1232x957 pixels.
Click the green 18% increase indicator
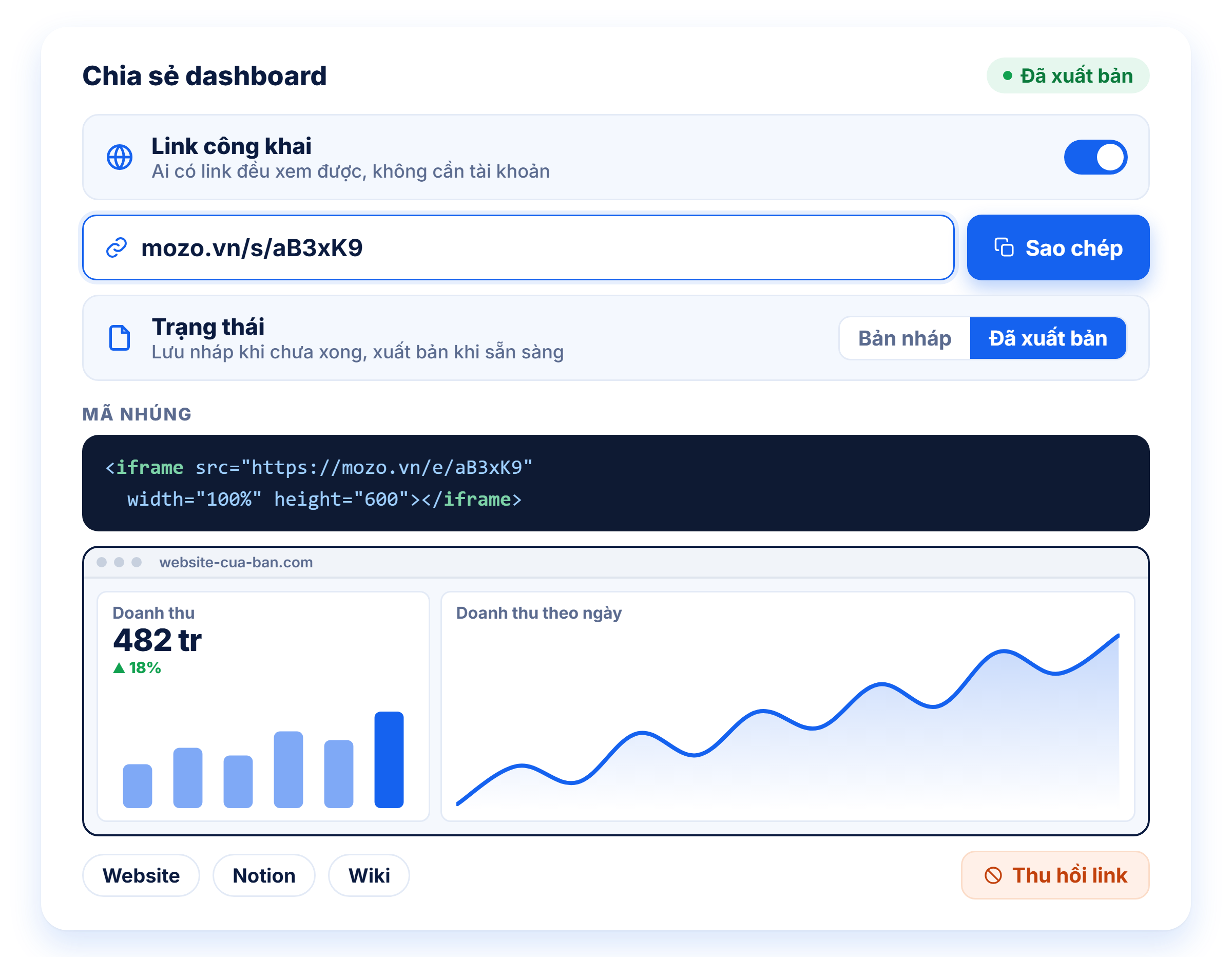point(137,668)
